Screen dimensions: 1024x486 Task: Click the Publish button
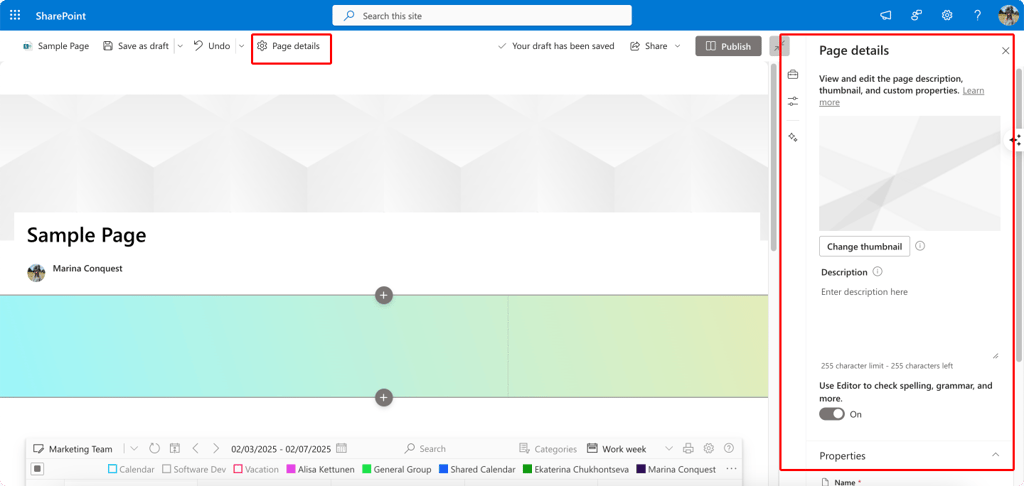(728, 46)
